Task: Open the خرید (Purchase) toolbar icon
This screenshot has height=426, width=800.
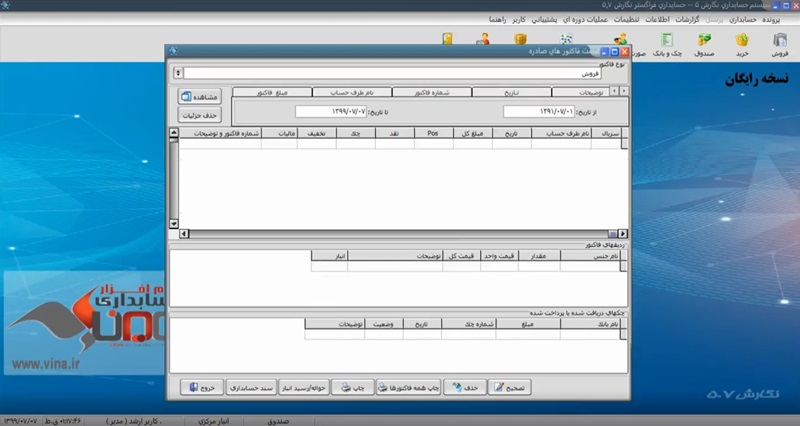Action: click(742, 43)
